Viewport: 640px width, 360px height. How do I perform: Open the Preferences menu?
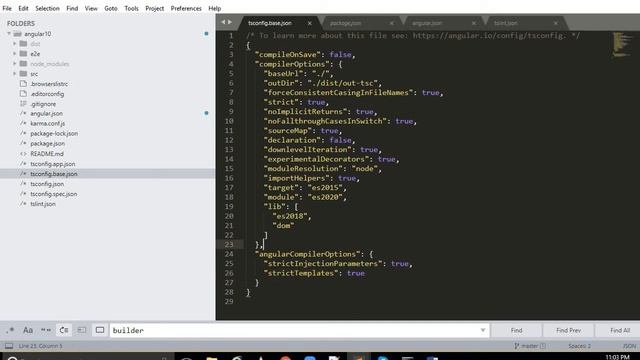point(186,8)
